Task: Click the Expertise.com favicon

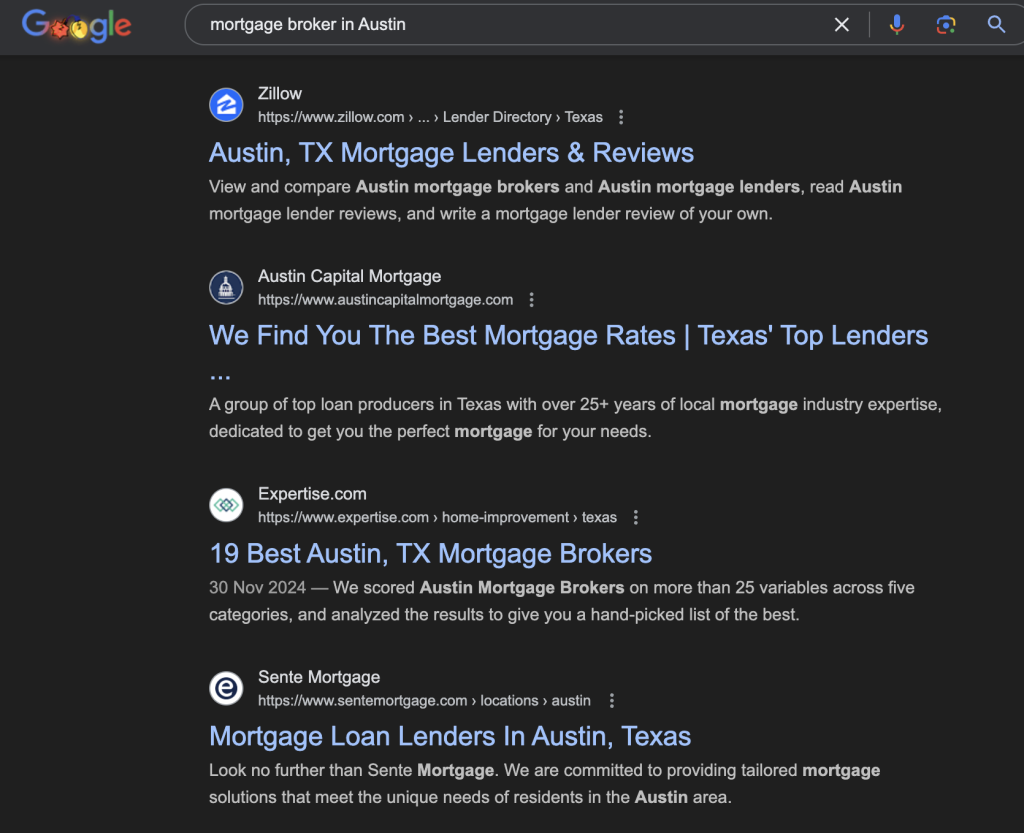Action: pyautogui.click(x=226, y=505)
